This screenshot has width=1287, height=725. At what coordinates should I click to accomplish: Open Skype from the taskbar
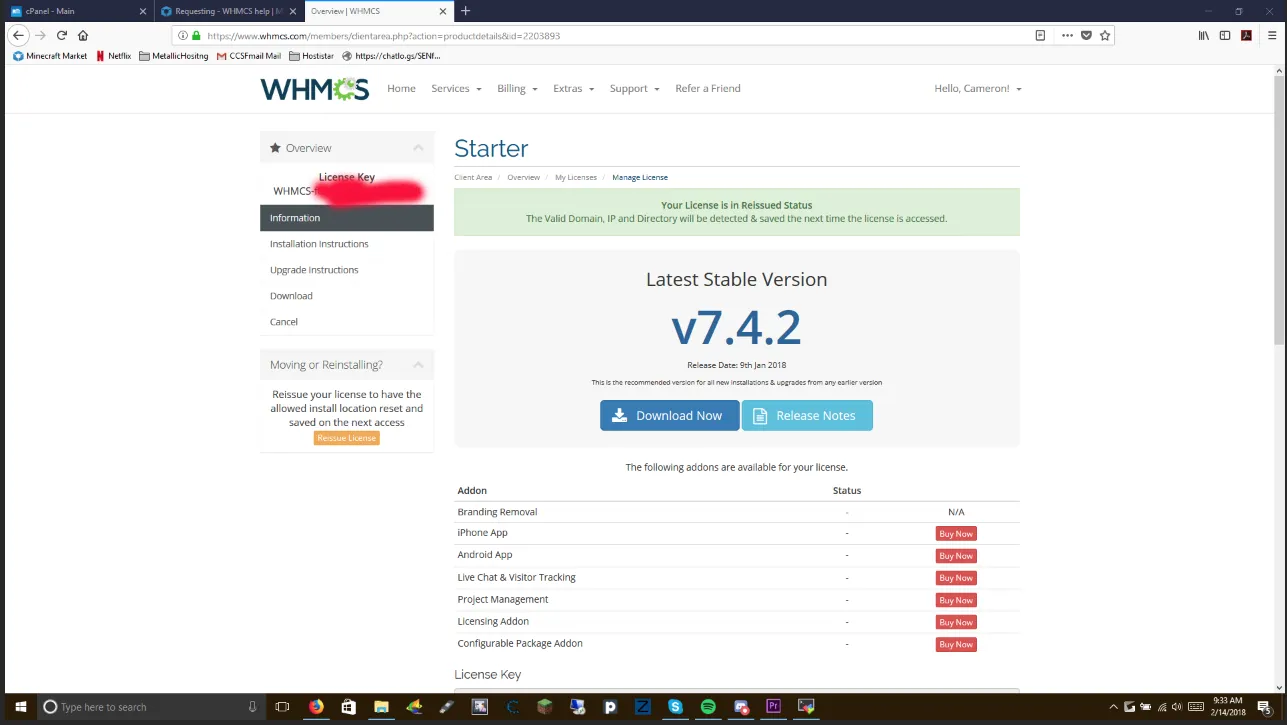click(675, 707)
